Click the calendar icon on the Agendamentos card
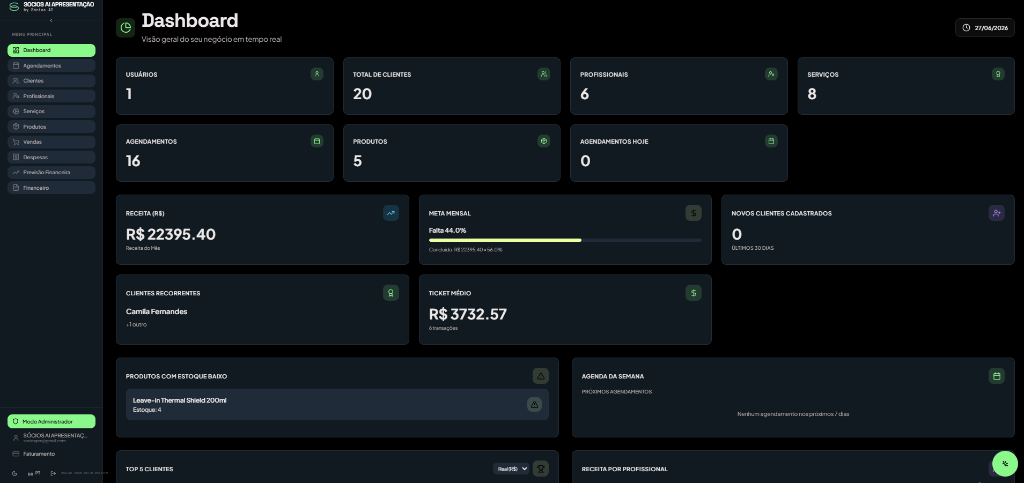This screenshot has width=1024, height=483. (317, 141)
